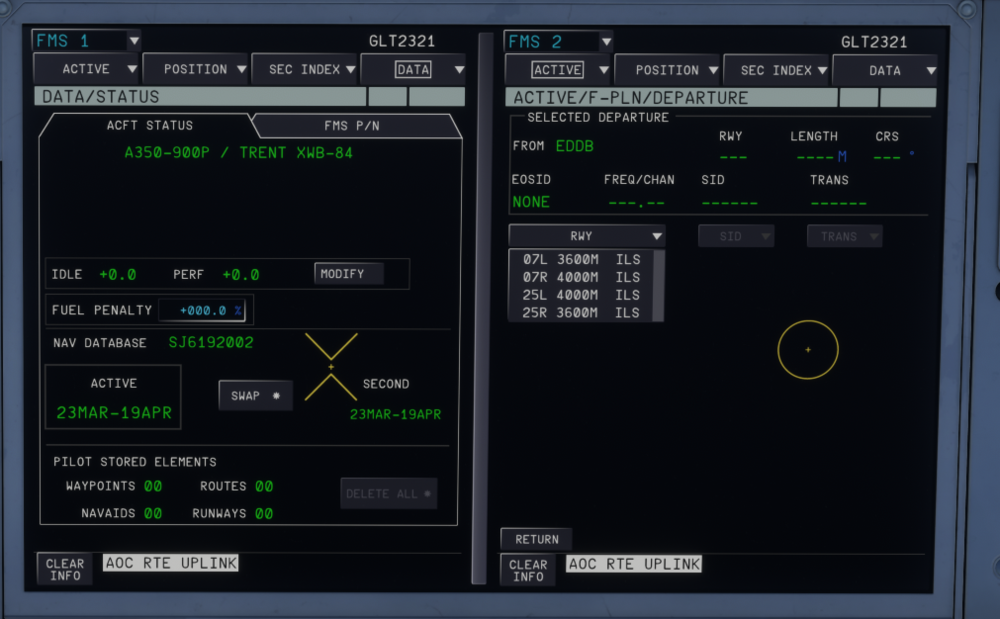1000x619 pixels.
Task: Select the ACFT STATUS tab
Action: pos(149,126)
